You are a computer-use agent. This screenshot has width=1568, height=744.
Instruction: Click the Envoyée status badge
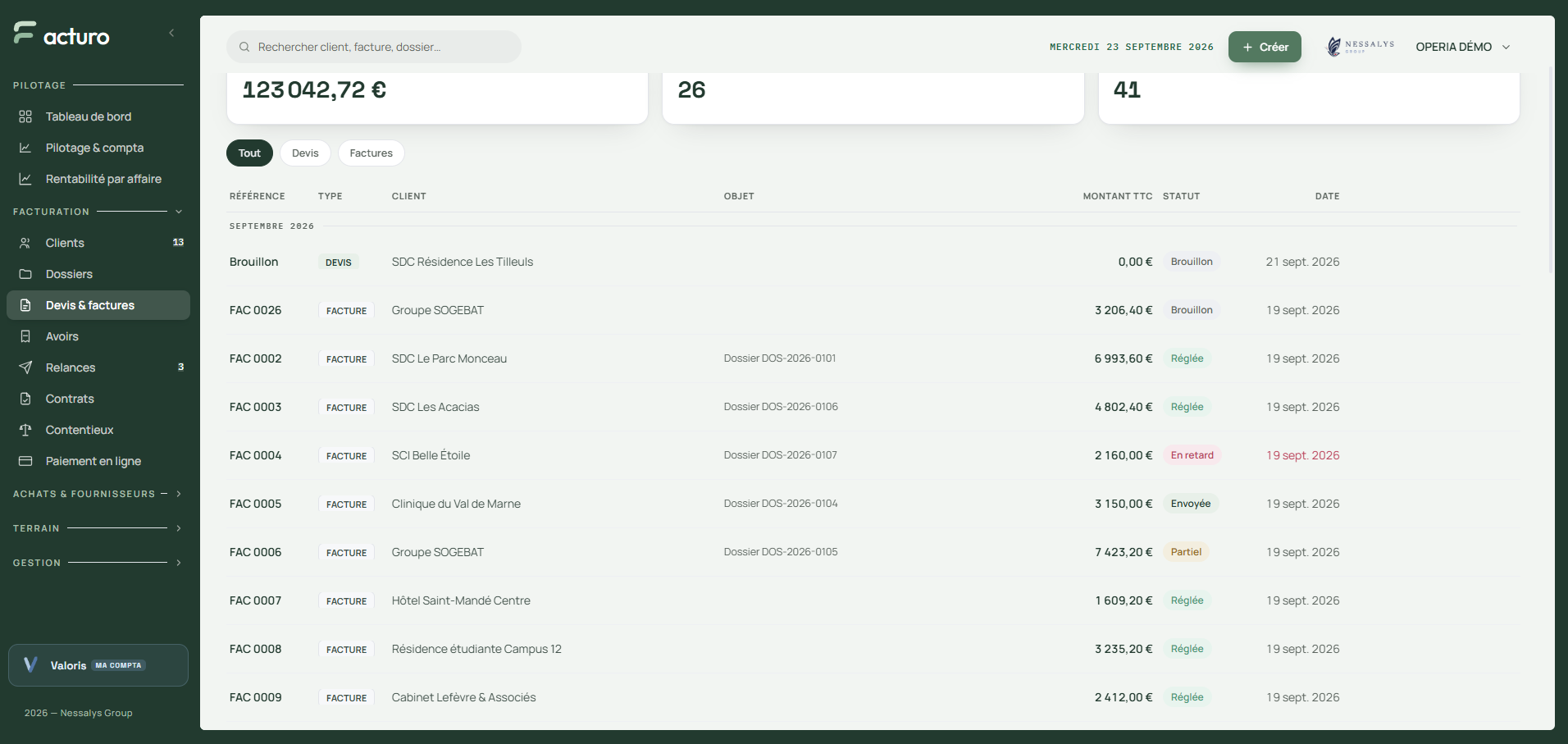pos(1191,504)
